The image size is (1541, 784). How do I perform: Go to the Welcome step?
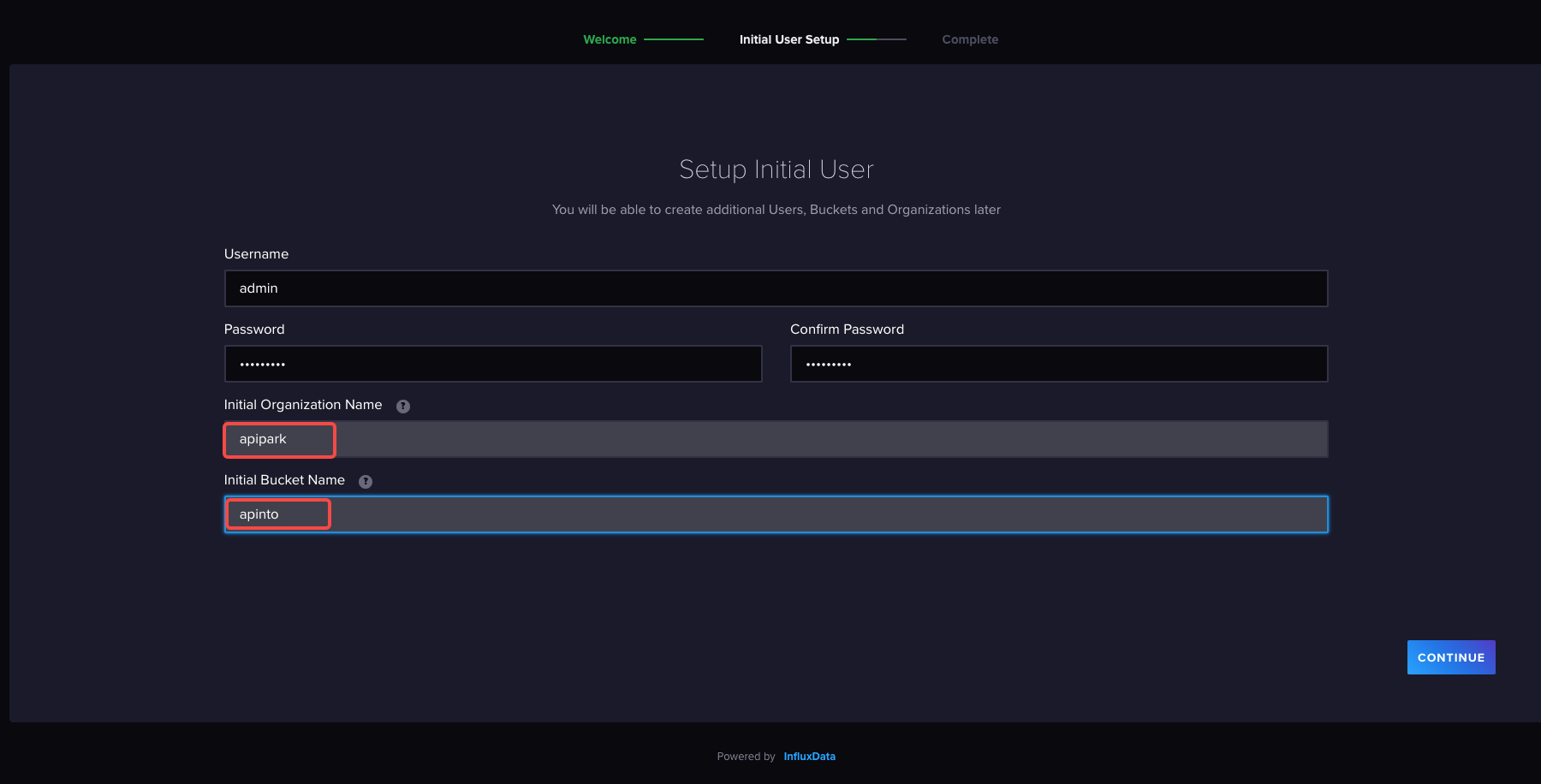click(610, 39)
